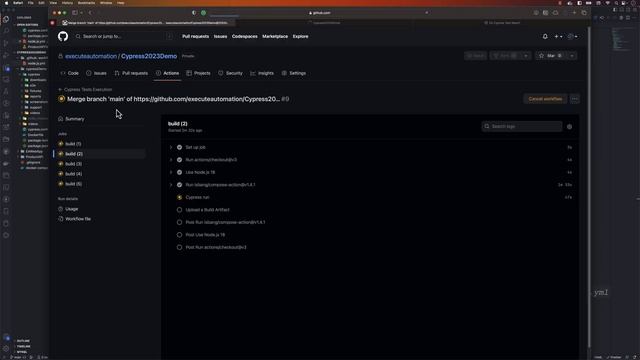Open Marketplace in top navigation

(x=275, y=36)
